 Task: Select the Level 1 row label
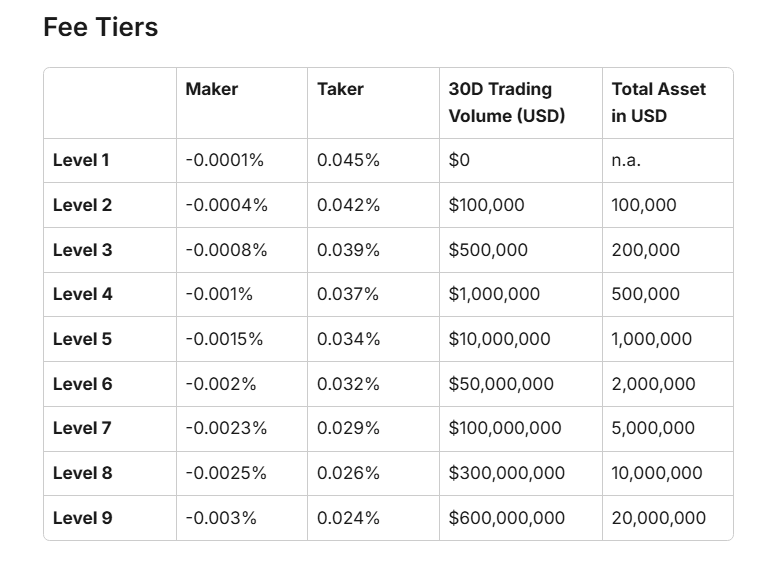click(82, 160)
